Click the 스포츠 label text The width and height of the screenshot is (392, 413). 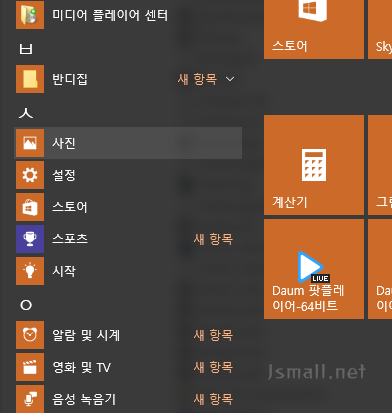pyautogui.click(x=70, y=239)
